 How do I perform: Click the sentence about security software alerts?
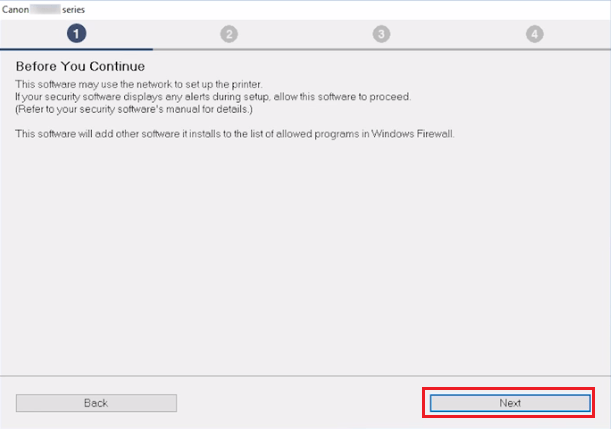(213, 97)
